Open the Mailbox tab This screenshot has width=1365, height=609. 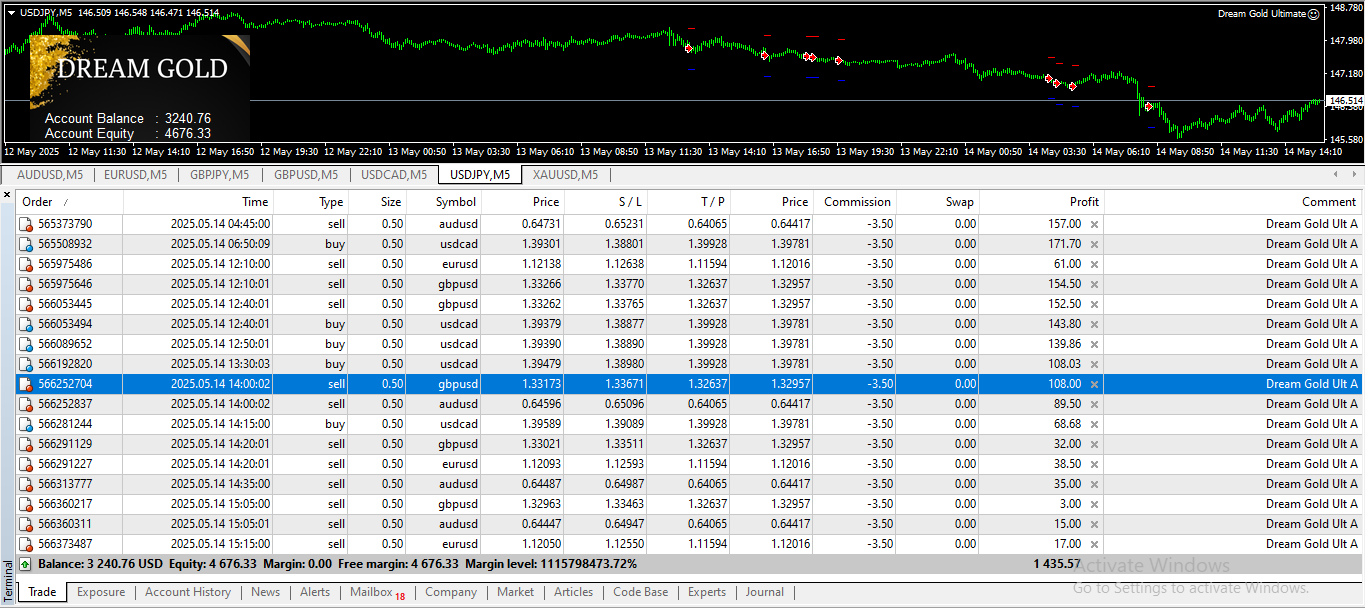[x=377, y=592]
